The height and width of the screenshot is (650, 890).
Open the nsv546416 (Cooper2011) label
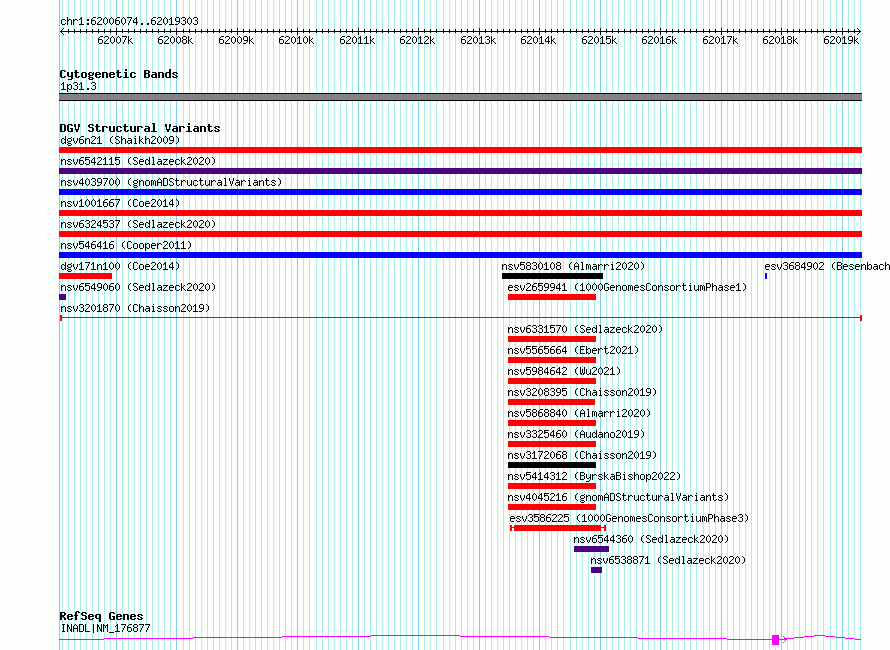[126, 245]
